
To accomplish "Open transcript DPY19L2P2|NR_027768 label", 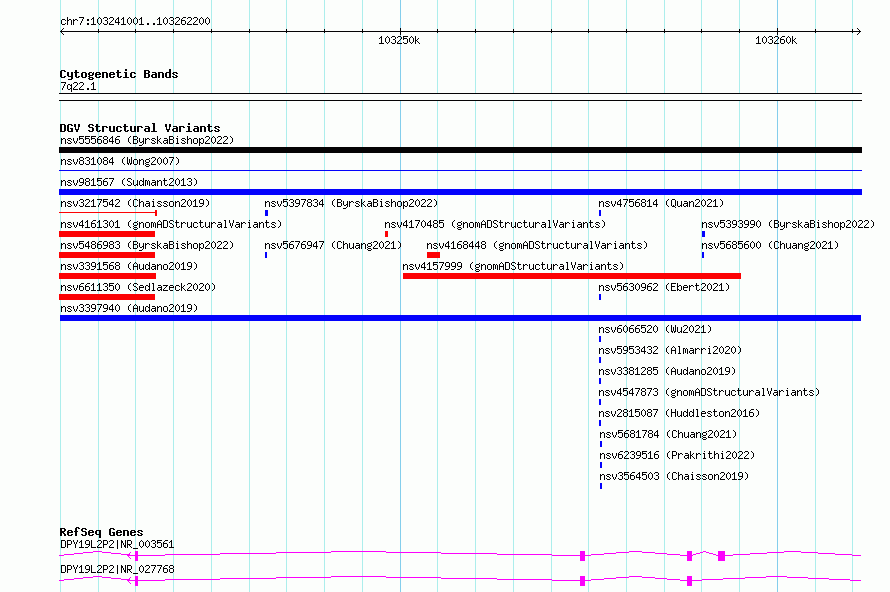I will point(117,569).
